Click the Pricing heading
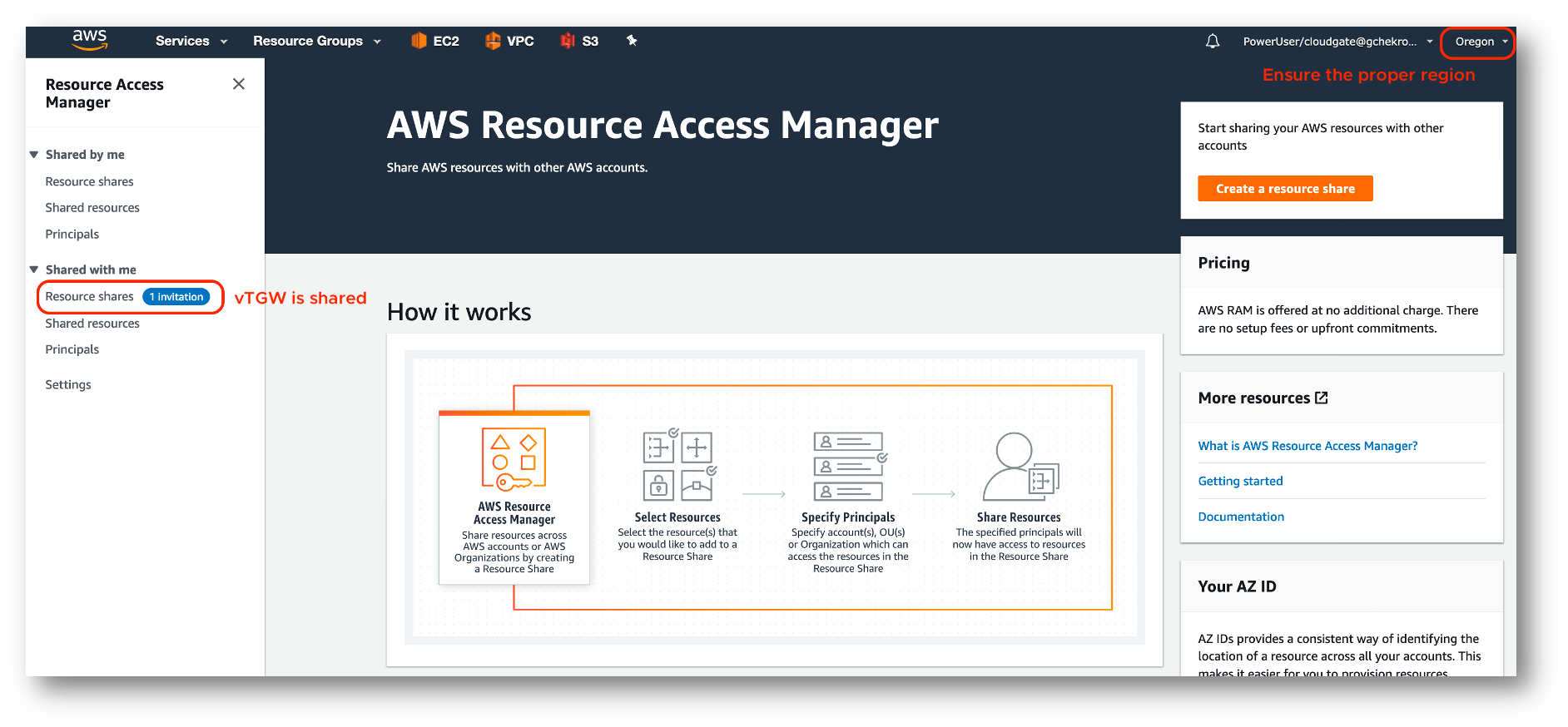This screenshot has width=1568, height=727. tap(1223, 263)
